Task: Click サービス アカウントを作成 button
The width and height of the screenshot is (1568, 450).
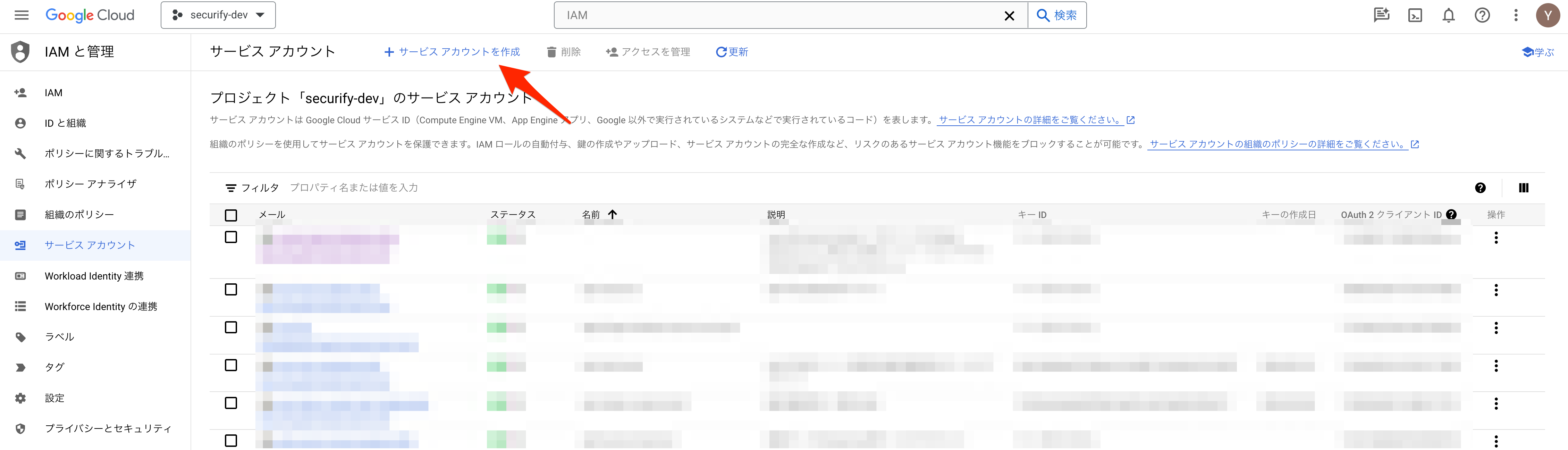Action: click(x=452, y=52)
